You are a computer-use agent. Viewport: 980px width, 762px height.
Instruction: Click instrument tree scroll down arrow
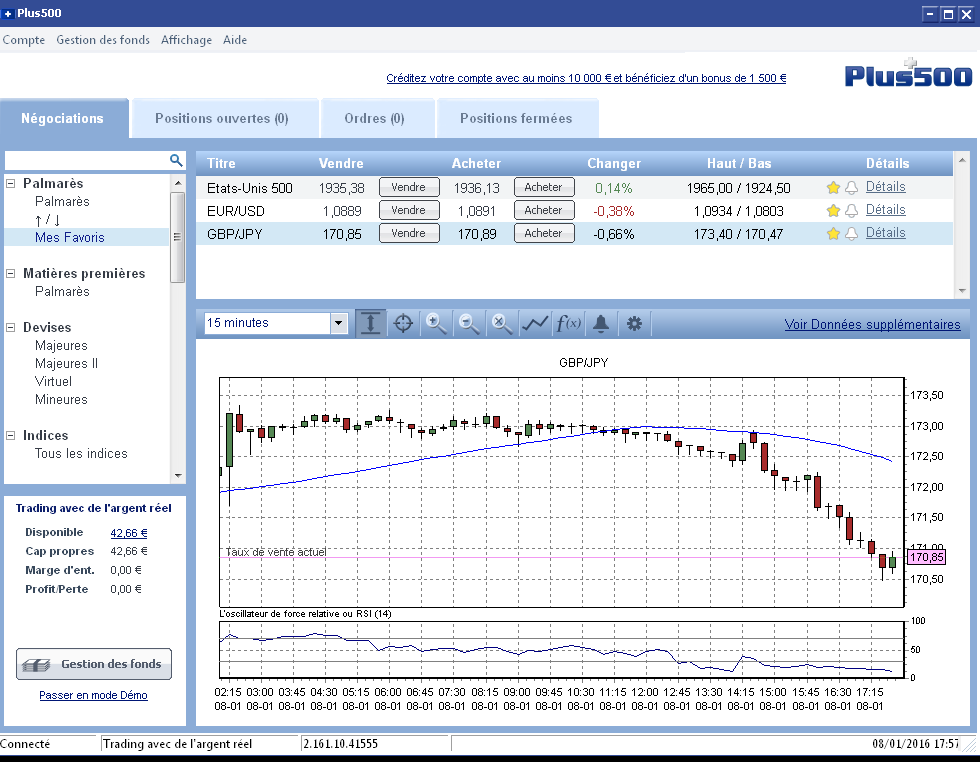coord(178,476)
